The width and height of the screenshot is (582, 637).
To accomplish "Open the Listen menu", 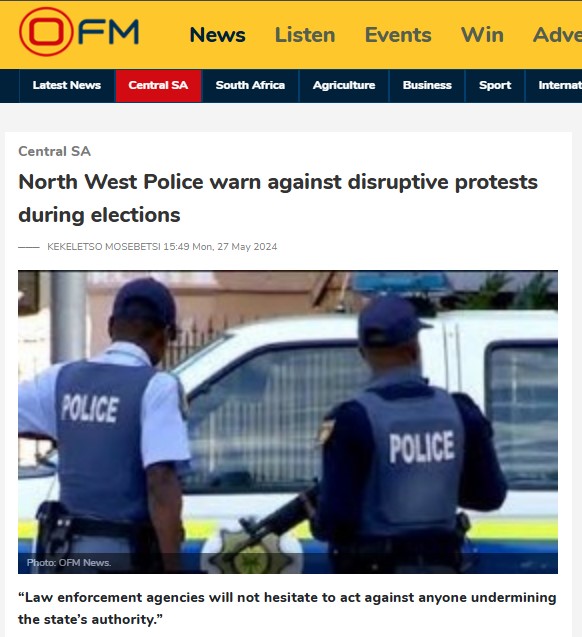I will tap(305, 35).
